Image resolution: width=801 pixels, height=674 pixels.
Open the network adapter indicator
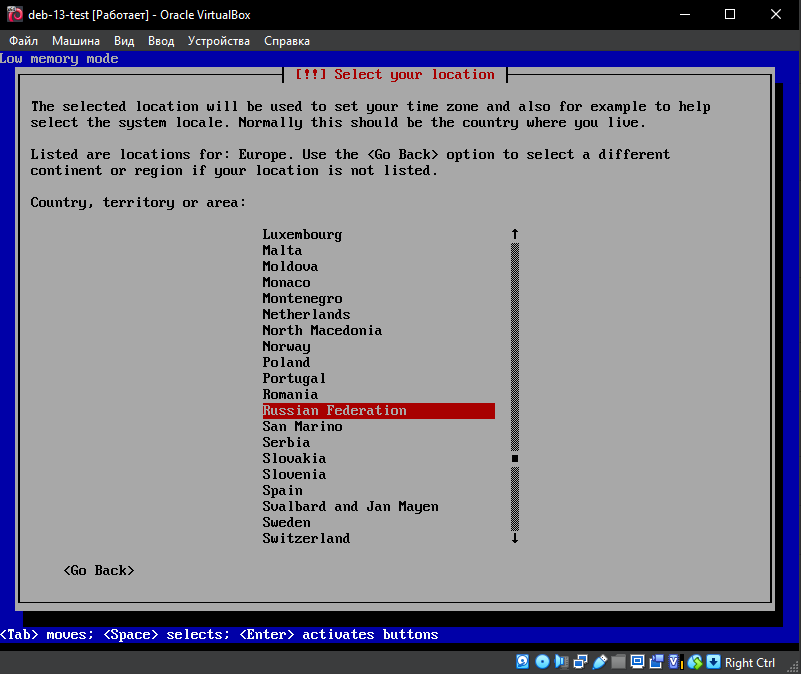pyautogui.click(x=580, y=662)
